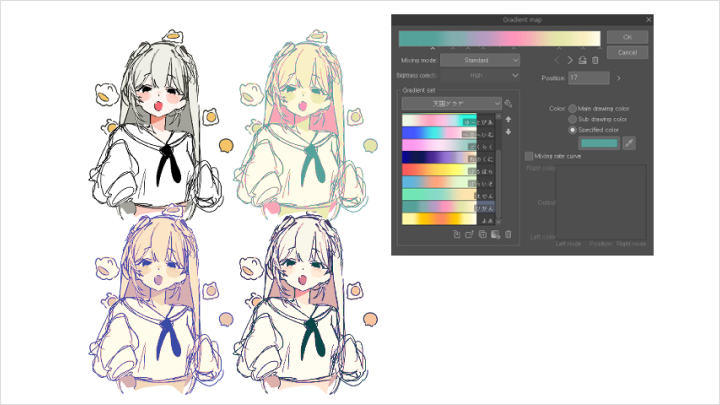
Task: Select the pink-white-teal gradient preset in third row
Action: pos(448,145)
